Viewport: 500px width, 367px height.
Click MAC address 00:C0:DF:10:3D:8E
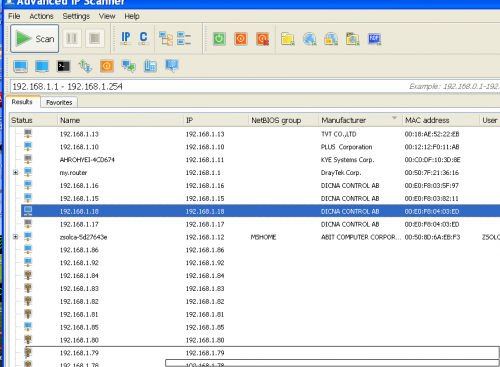pos(432,160)
